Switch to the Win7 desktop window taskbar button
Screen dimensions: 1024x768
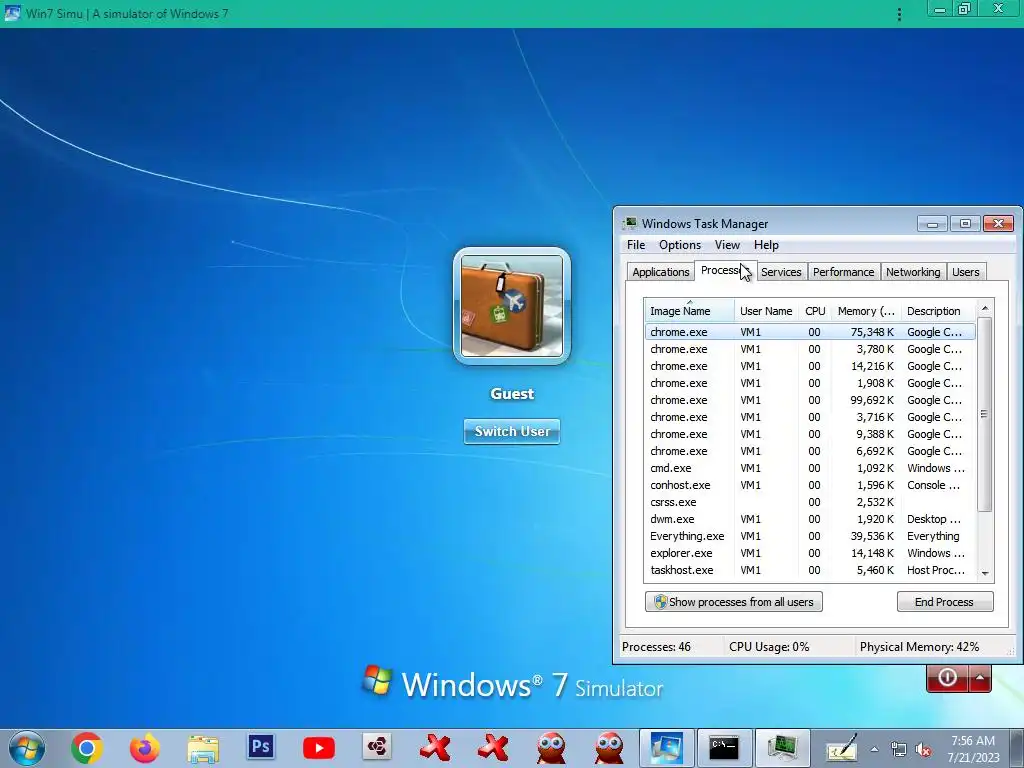[x=667, y=748]
